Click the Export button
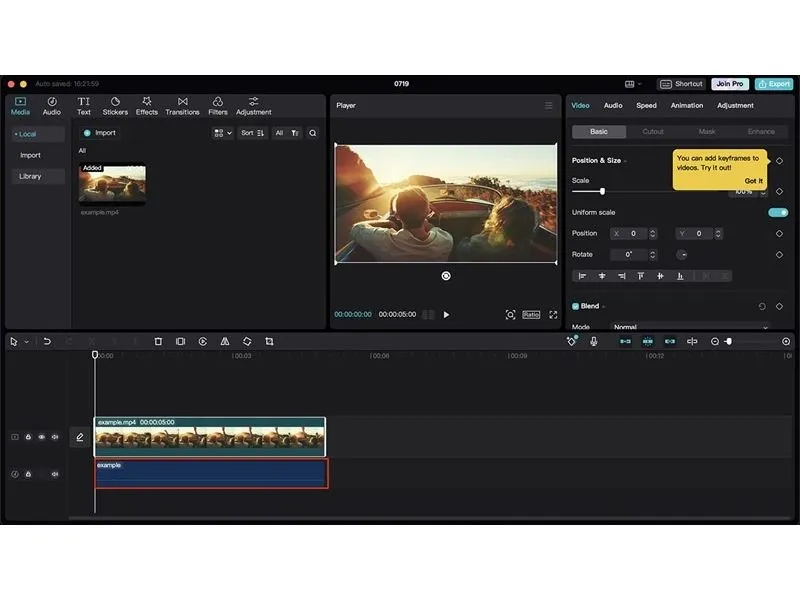 pyautogui.click(x=774, y=84)
